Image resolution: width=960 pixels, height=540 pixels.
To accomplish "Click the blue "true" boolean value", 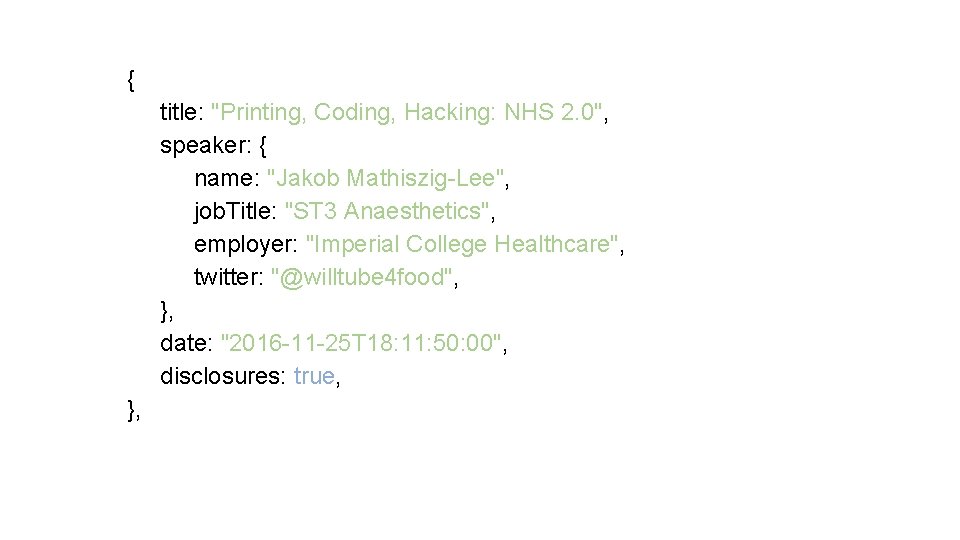I will pos(314,376).
